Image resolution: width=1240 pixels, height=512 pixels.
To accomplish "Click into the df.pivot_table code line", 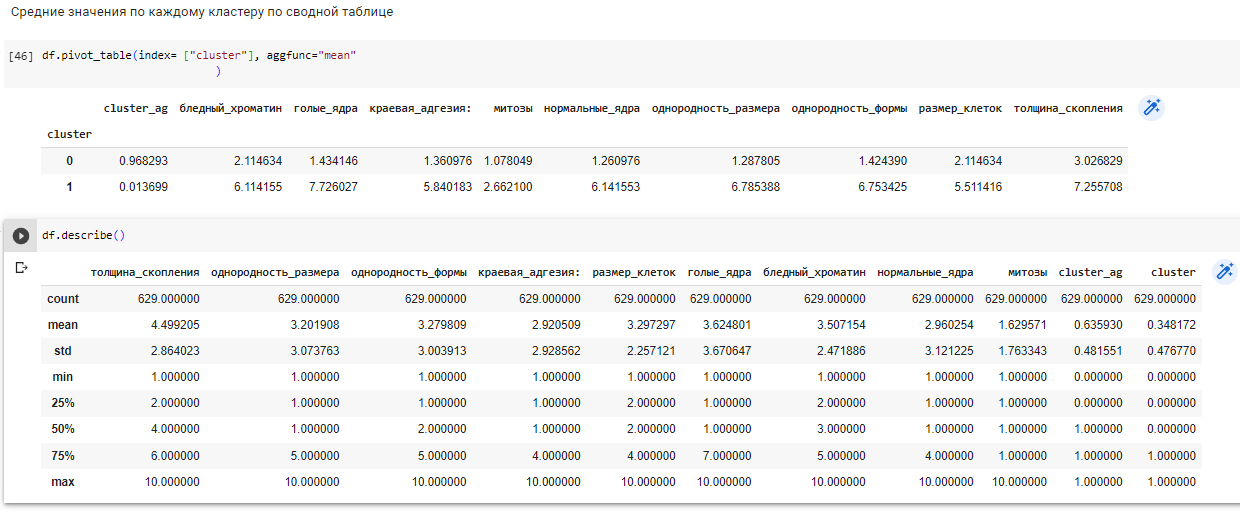I will pos(199,55).
